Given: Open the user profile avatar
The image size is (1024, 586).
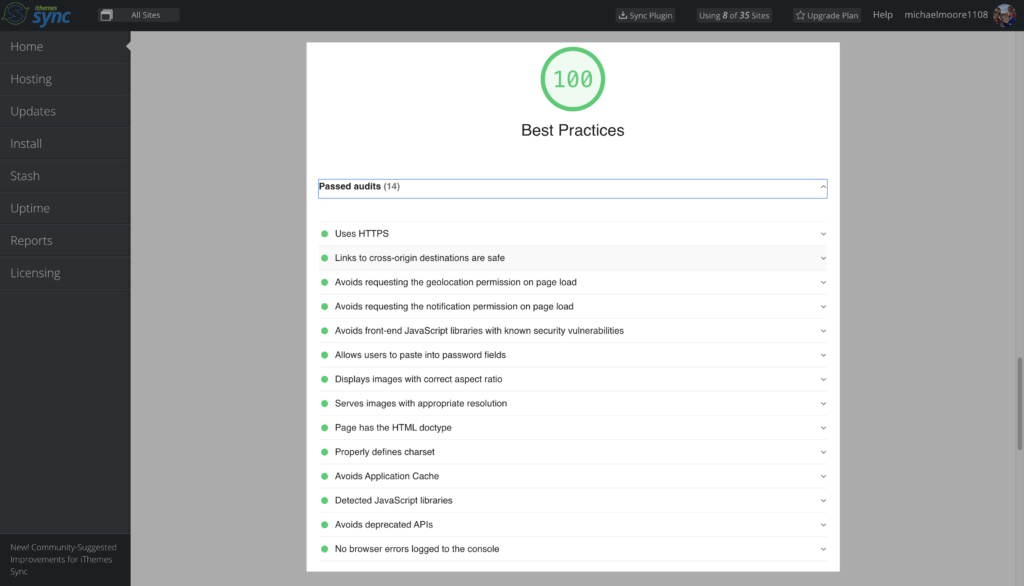Looking at the screenshot, I should point(1004,14).
